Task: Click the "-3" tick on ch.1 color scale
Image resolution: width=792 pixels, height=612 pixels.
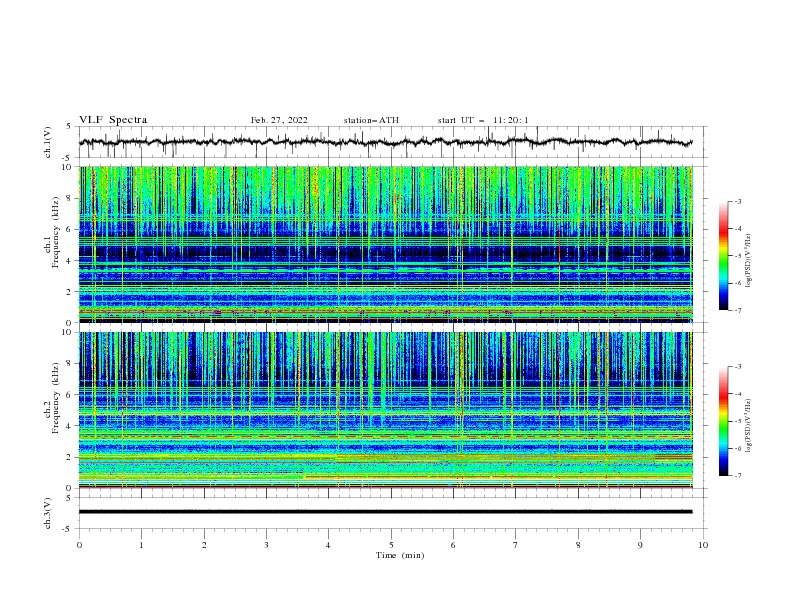Action: click(737, 201)
